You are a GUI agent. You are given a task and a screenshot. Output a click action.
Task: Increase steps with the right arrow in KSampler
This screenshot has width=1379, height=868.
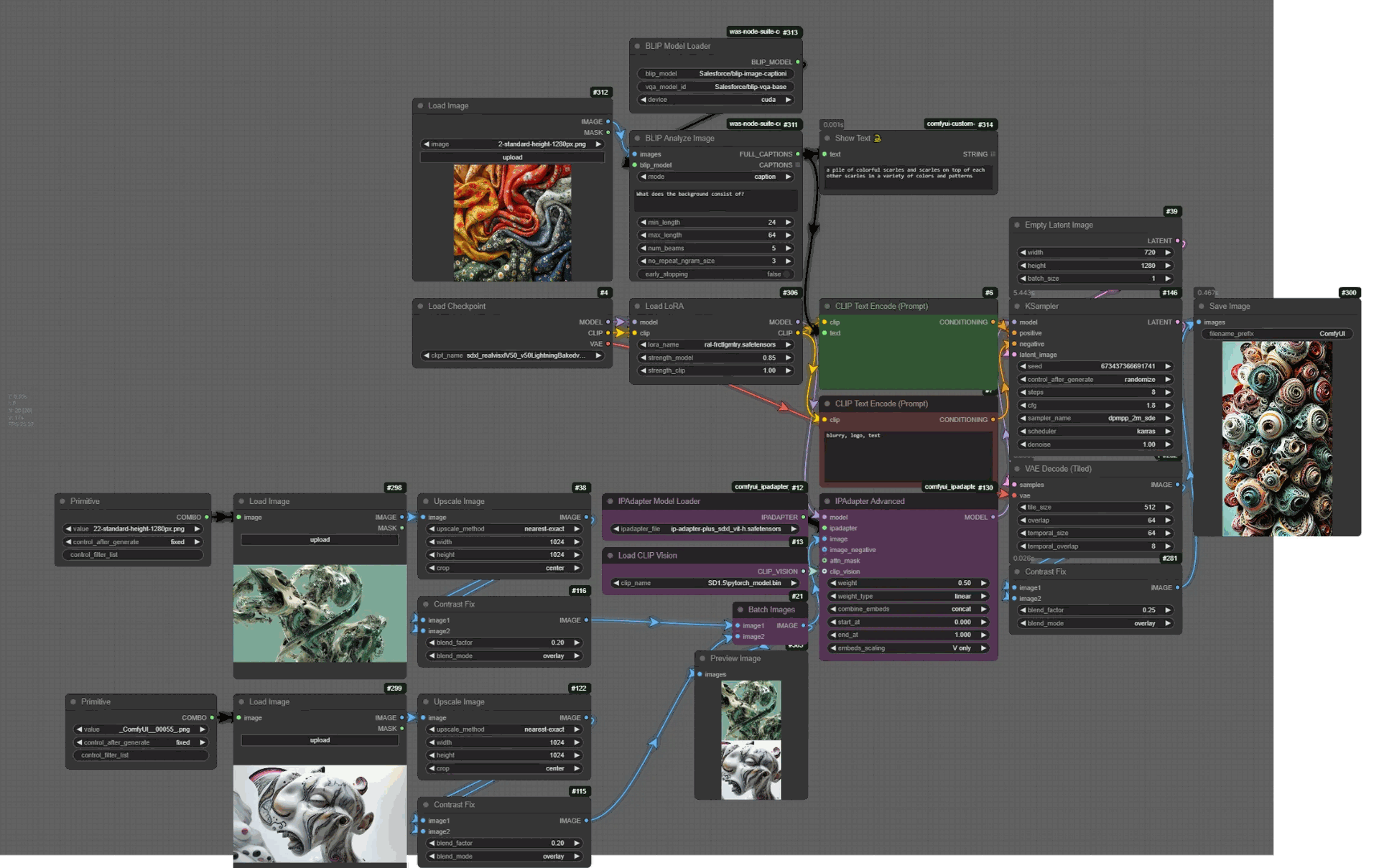click(x=1168, y=393)
